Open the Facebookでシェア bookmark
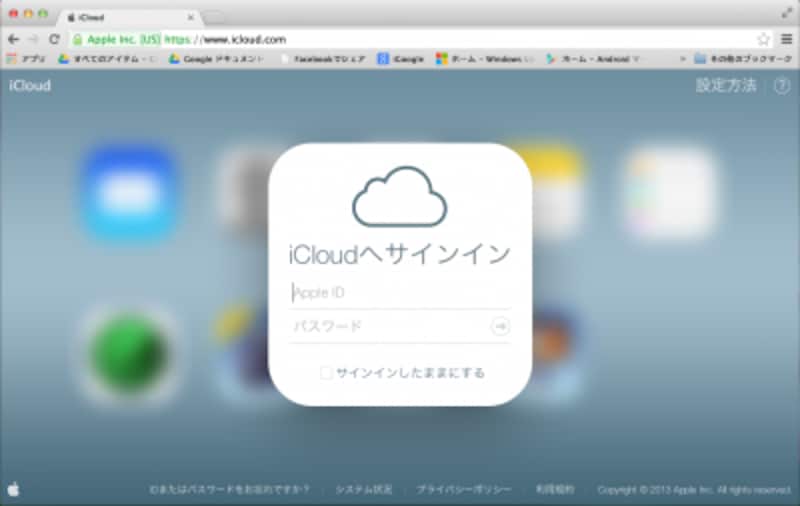800x506 pixels. [x=323, y=59]
